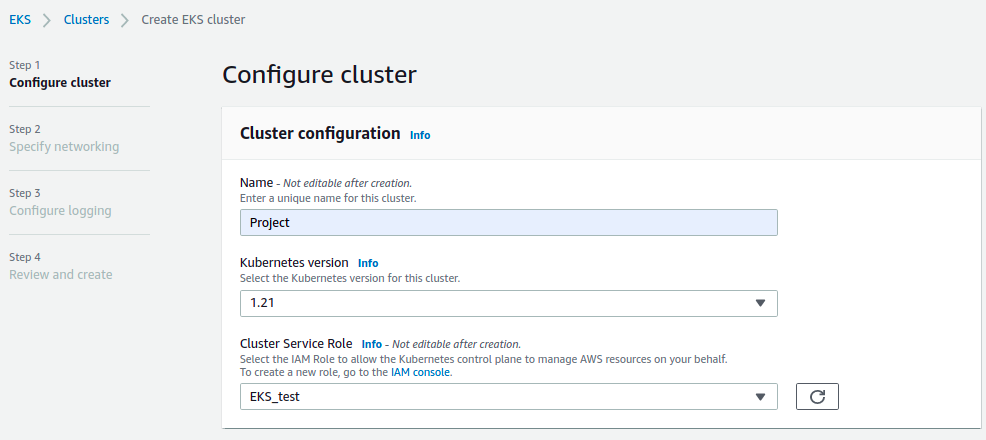
Task: Go to EKS breadcrumb link
Action: (x=20, y=19)
